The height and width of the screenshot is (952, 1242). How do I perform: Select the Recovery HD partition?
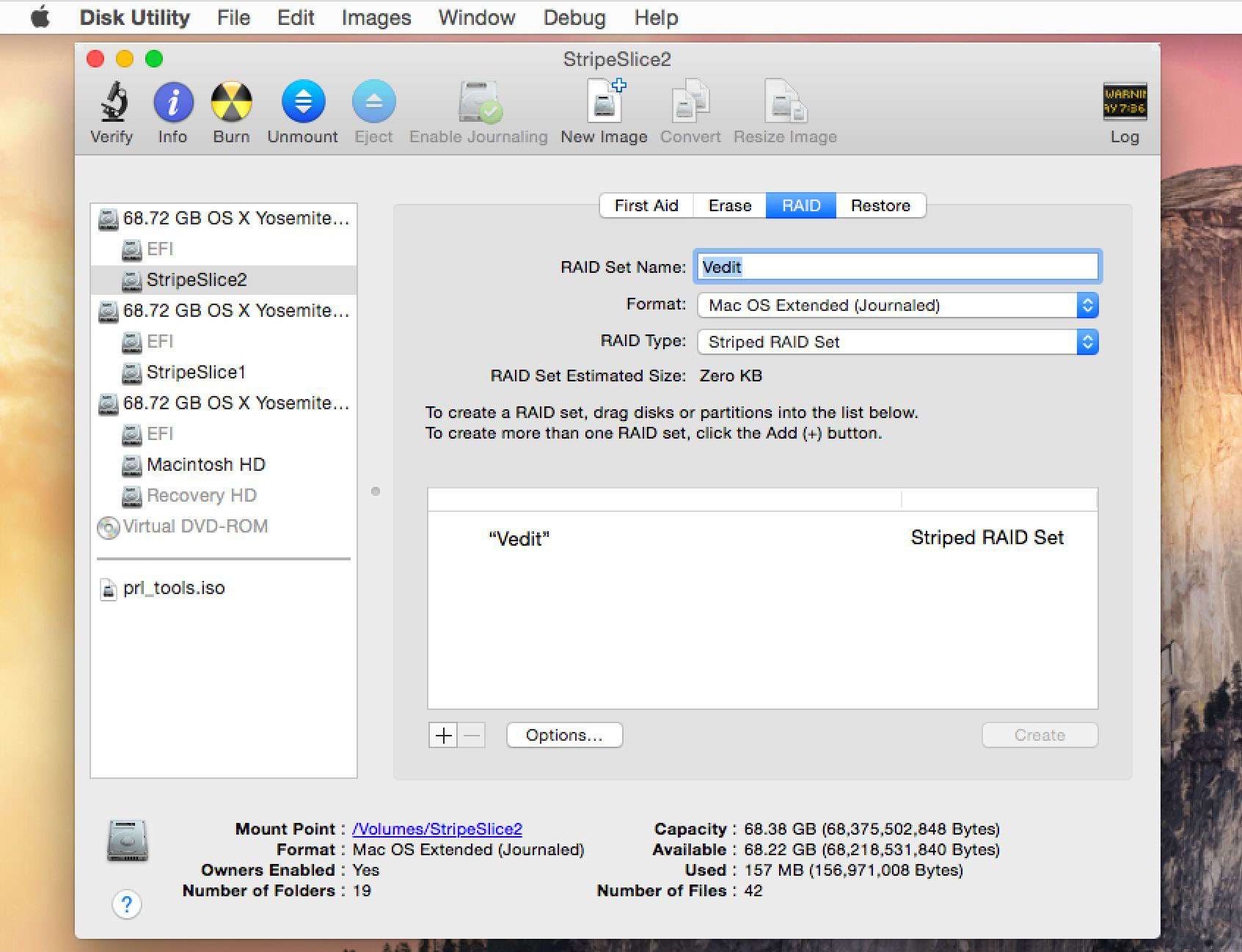click(224, 495)
